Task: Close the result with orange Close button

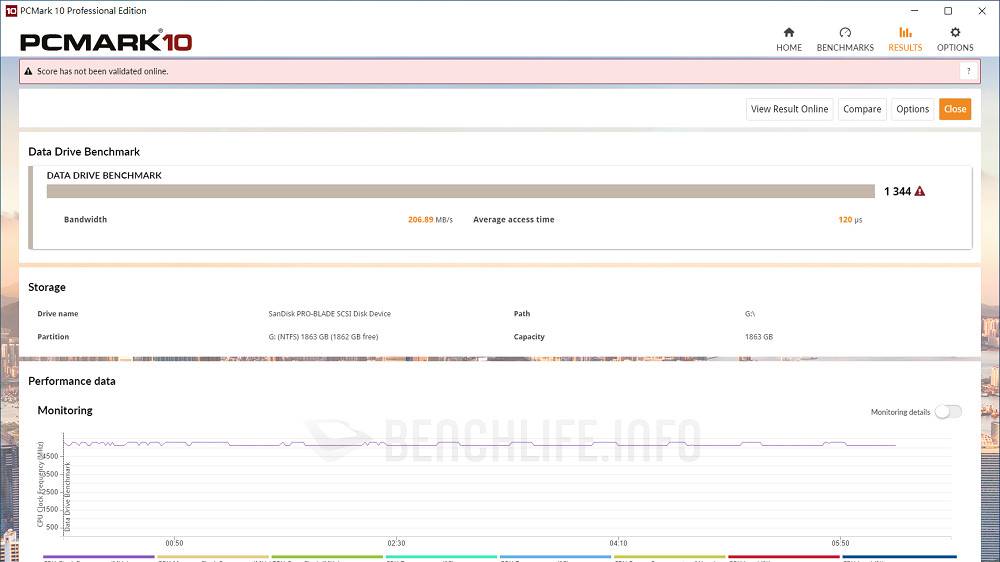Action: pyautogui.click(x=955, y=109)
